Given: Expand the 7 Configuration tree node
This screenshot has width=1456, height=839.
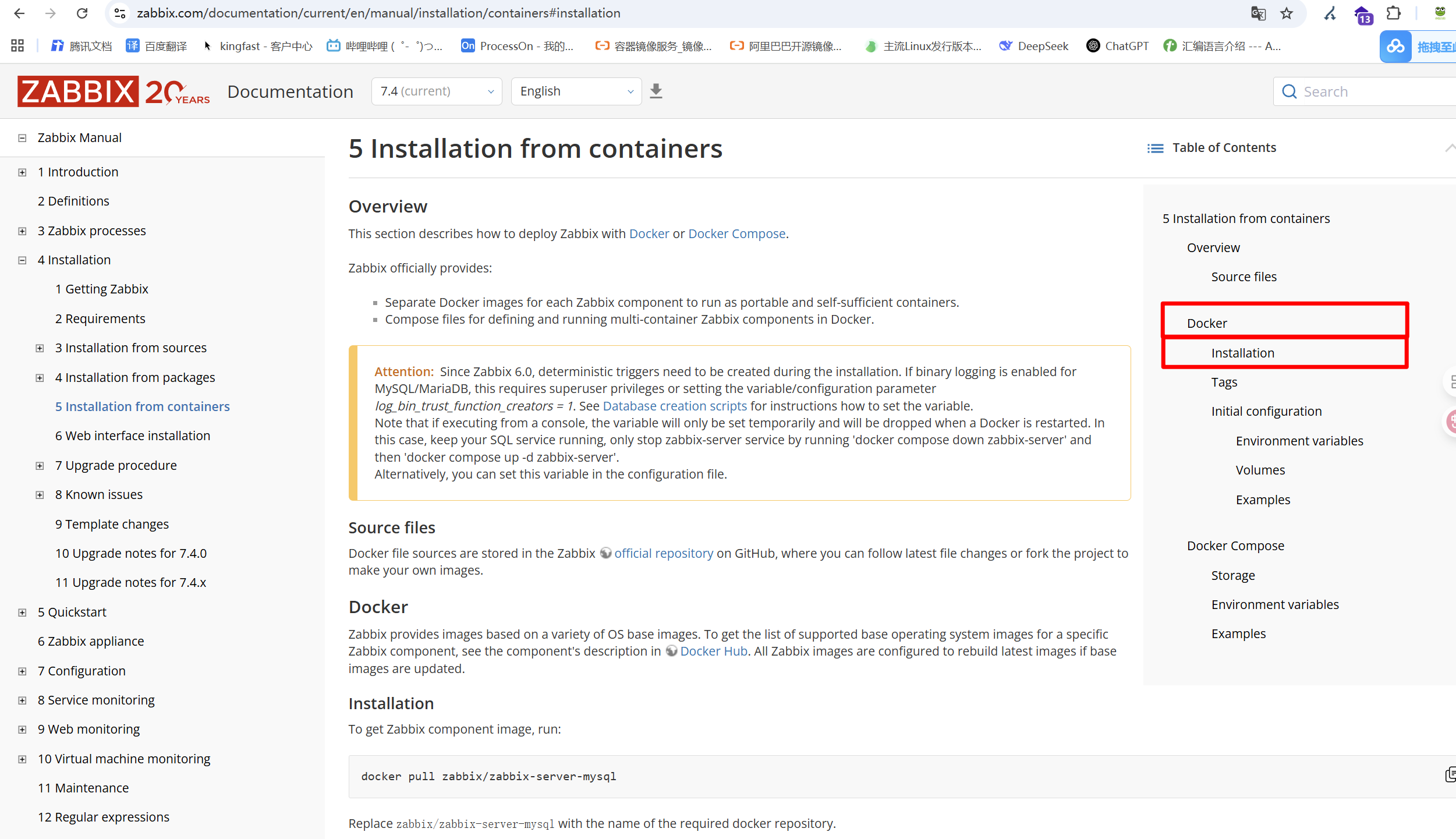Looking at the screenshot, I should point(22,671).
